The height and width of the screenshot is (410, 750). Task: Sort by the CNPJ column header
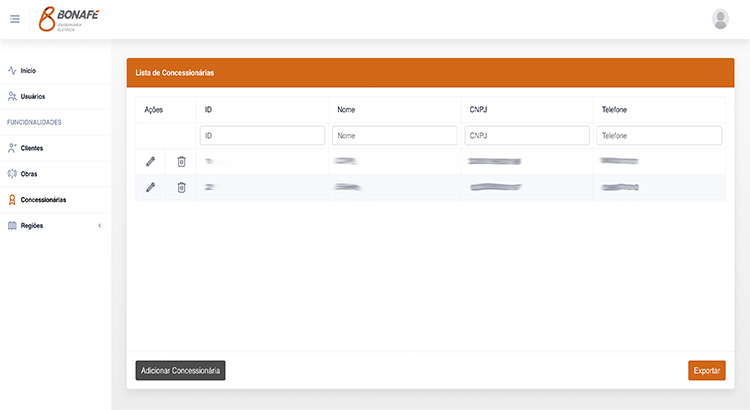pos(478,110)
